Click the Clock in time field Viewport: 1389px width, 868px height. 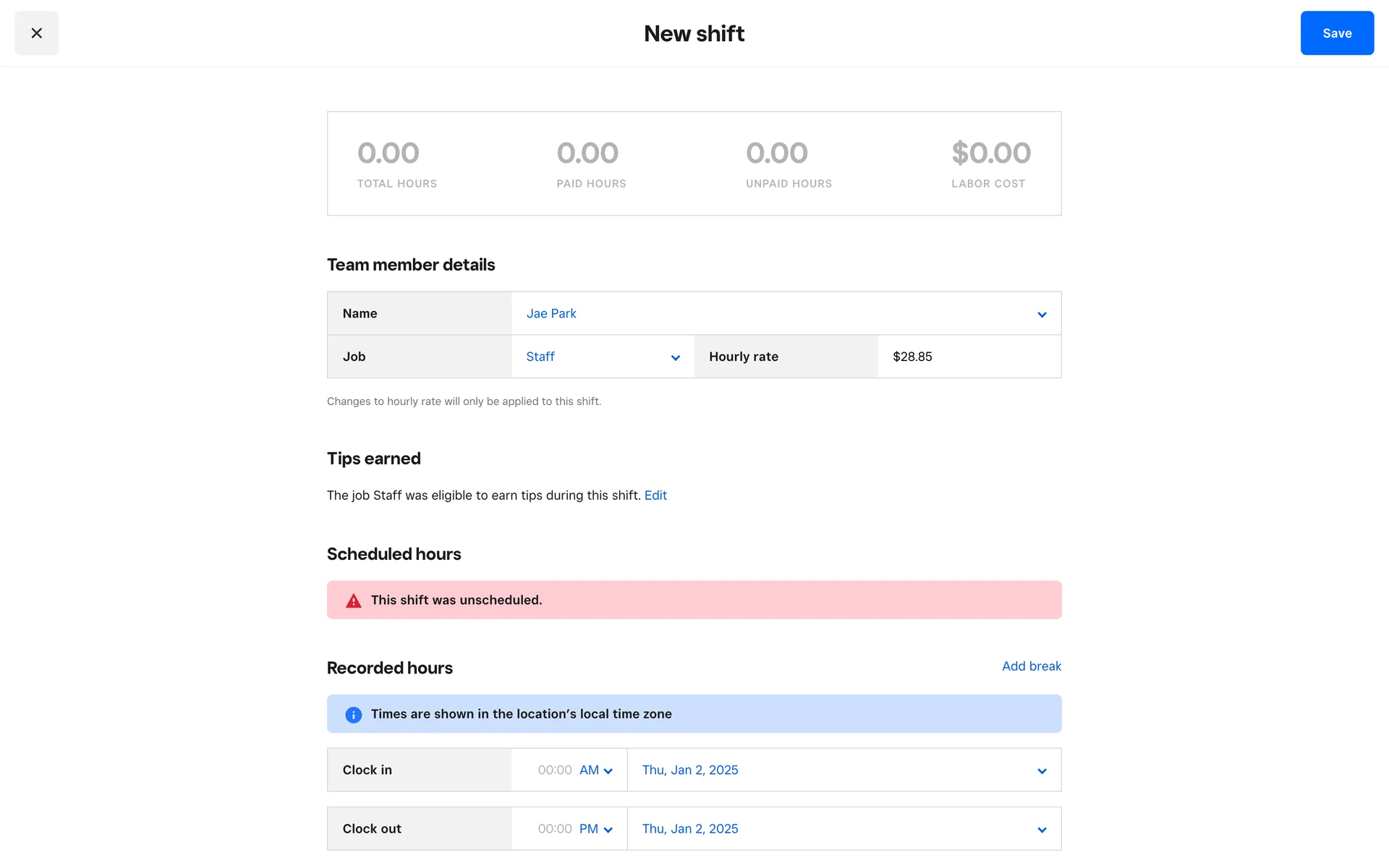553,770
